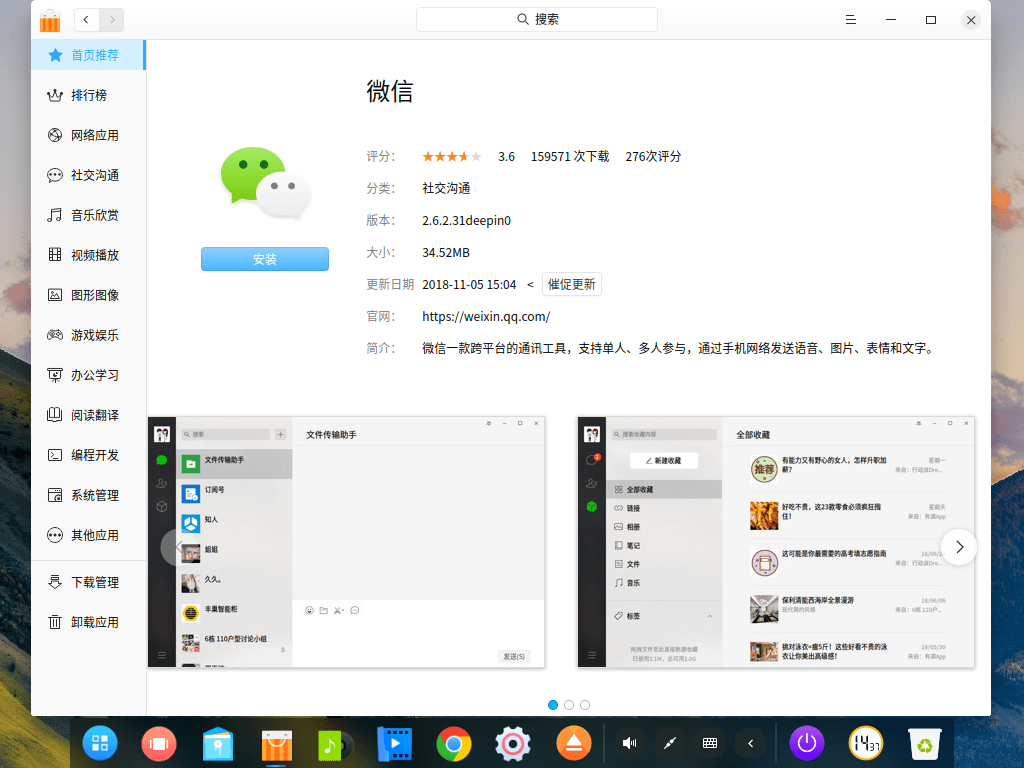The width and height of the screenshot is (1024, 768).
Task: Click the star rating row
Action: point(452,157)
